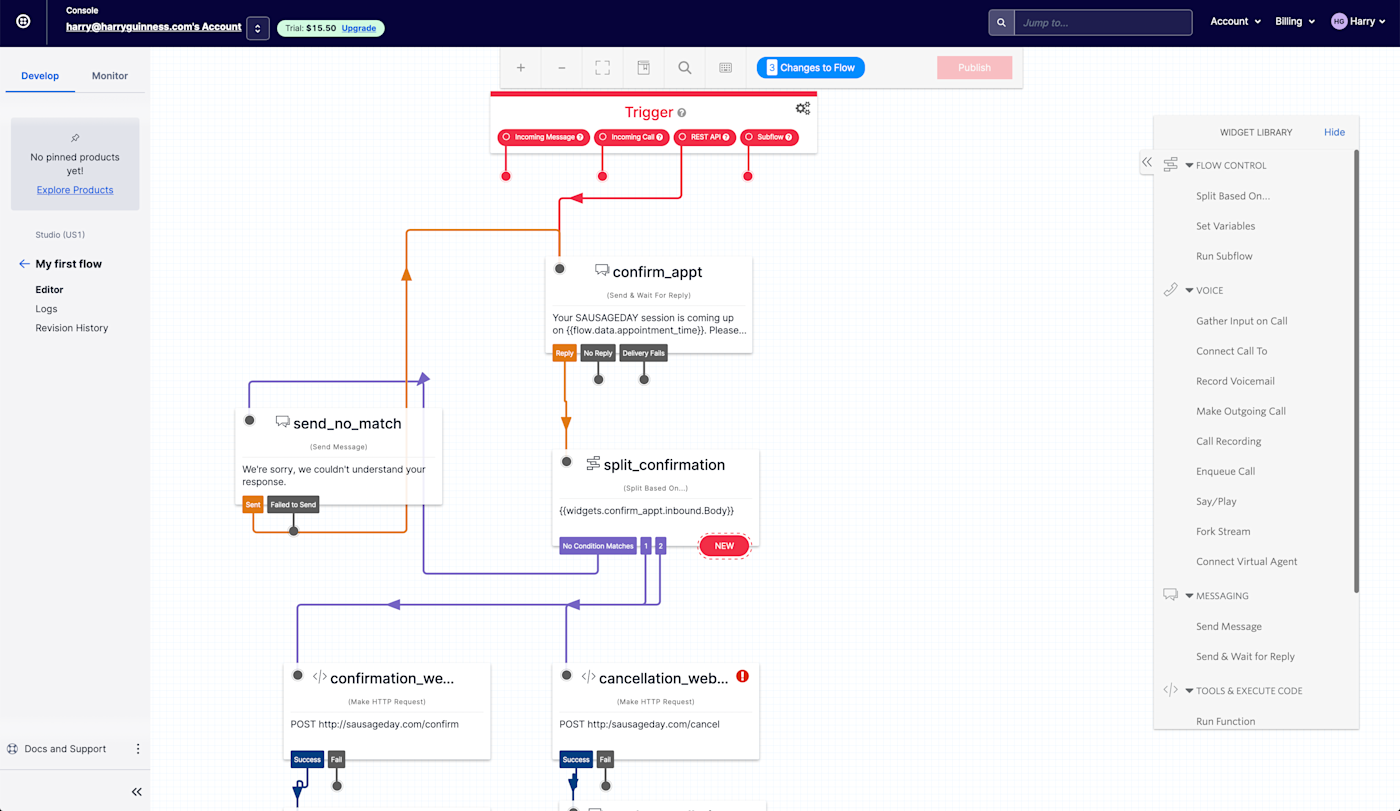Click the 3 Changes to Flow button
Viewport: 1400px width, 811px height.
(x=811, y=68)
